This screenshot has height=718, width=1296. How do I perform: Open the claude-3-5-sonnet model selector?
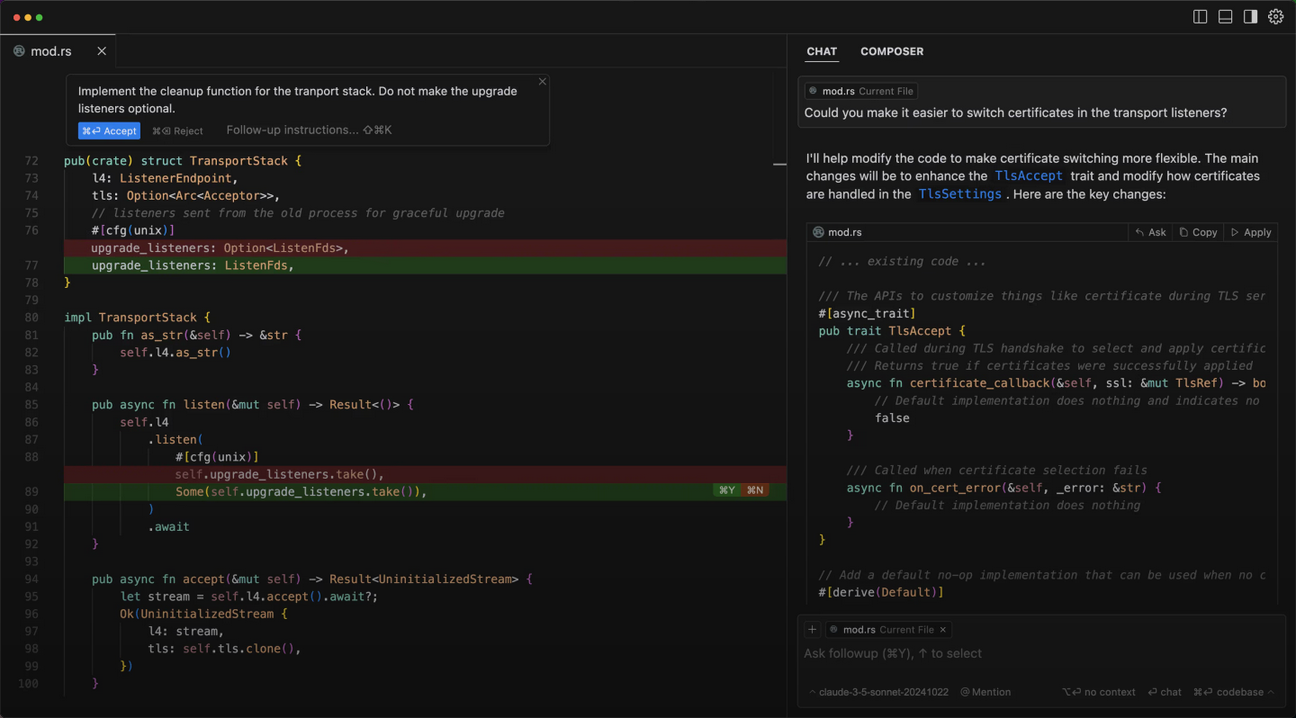point(878,691)
